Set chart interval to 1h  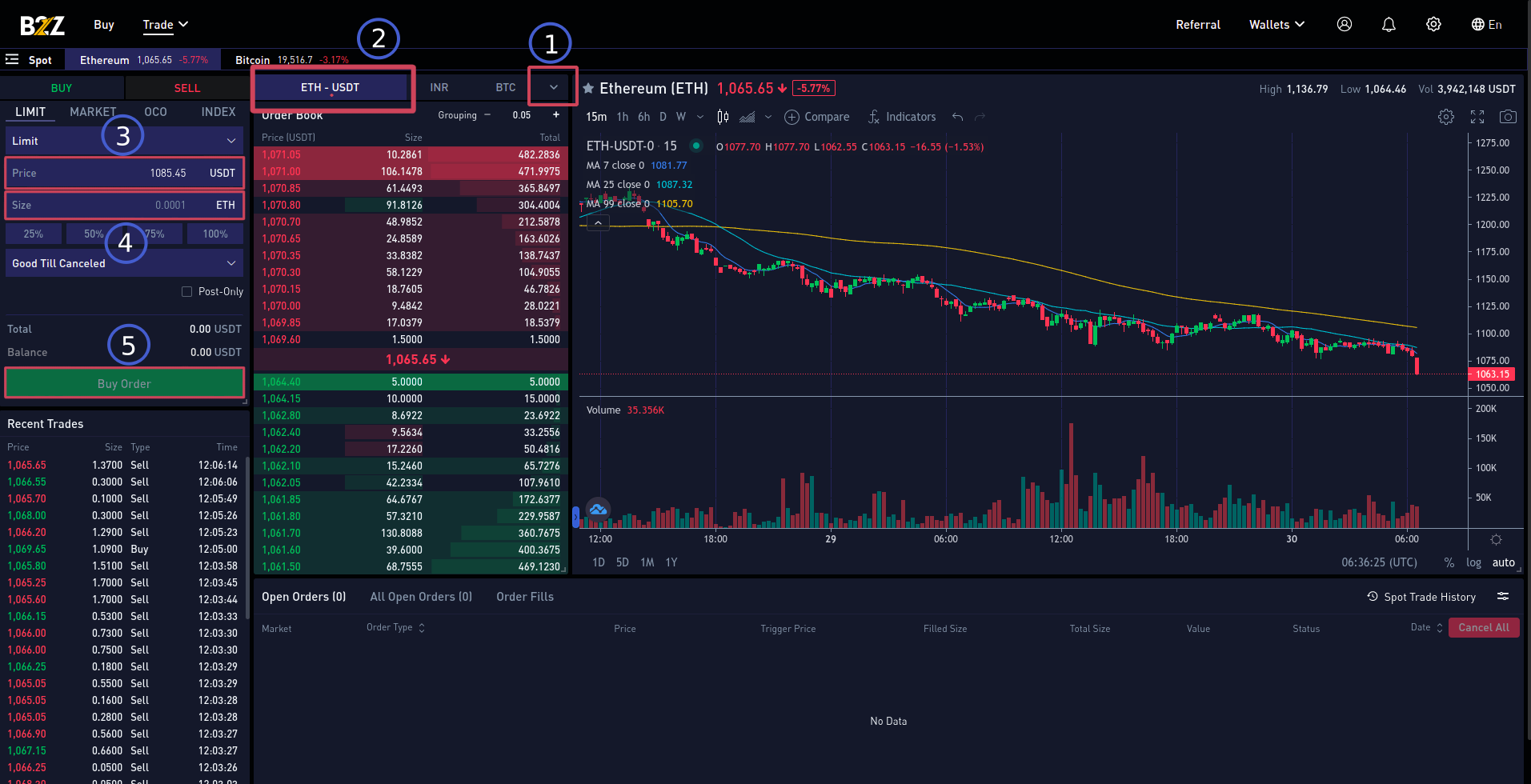click(623, 117)
